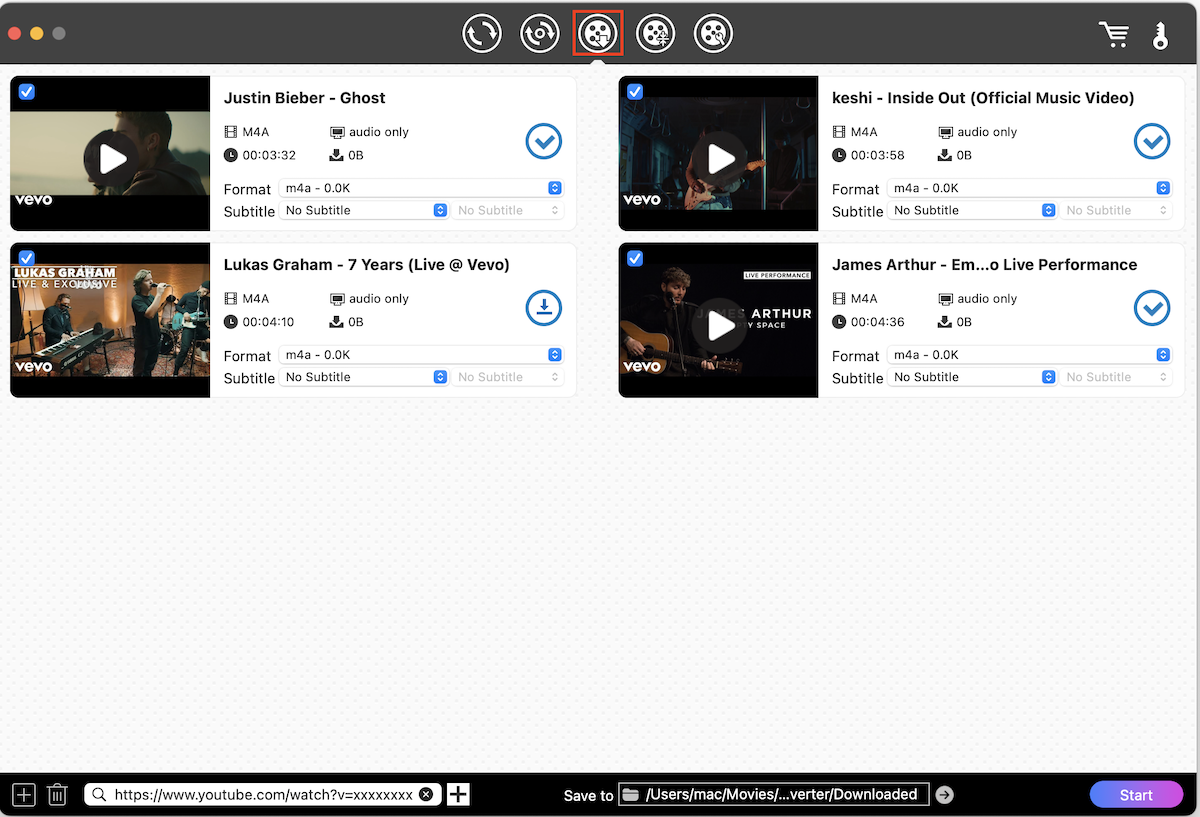Click plus button beside URL field

(x=458, y=795)
